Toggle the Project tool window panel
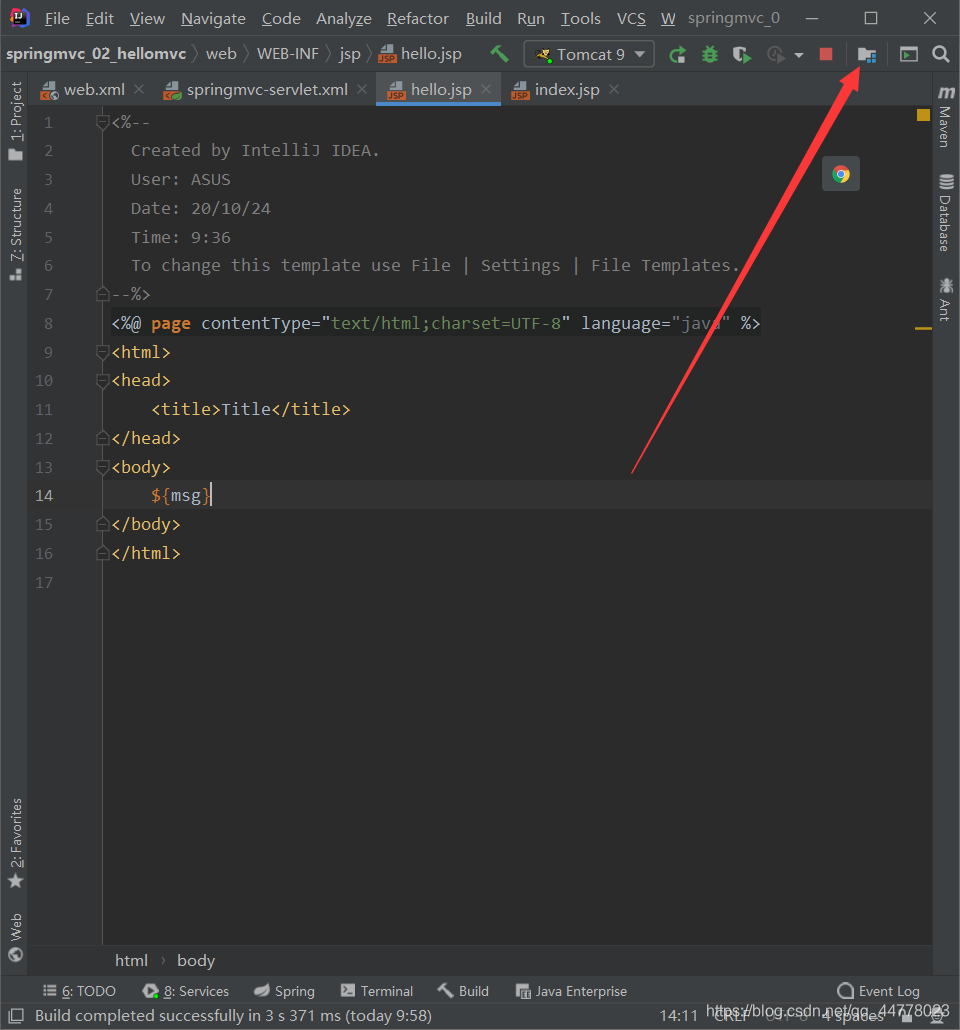This screenshot has width=960, height=1030. 16,121
